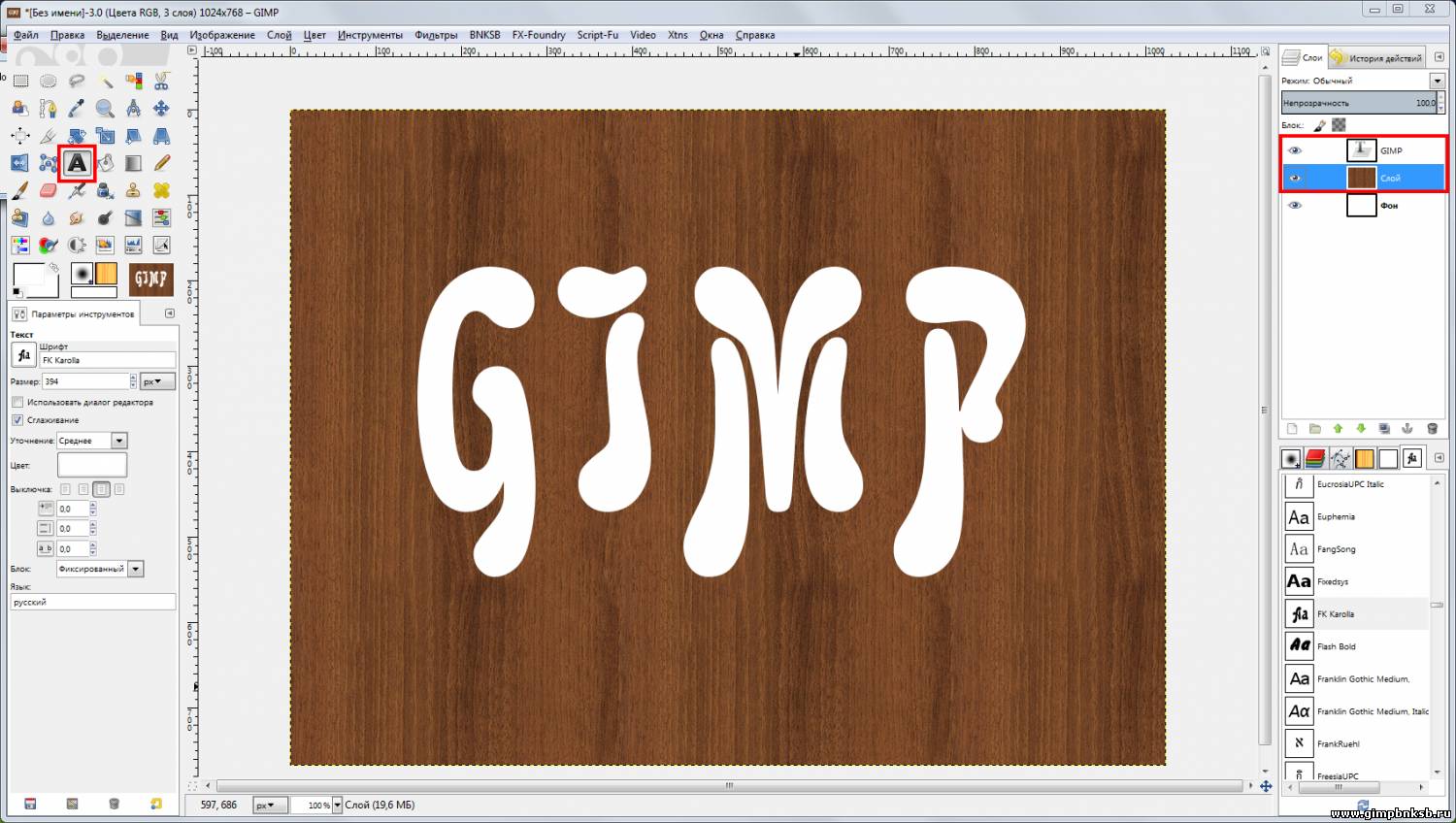Select the GIMP text layer thumbnail
1456x823 pixels.
pos(1361,150)
